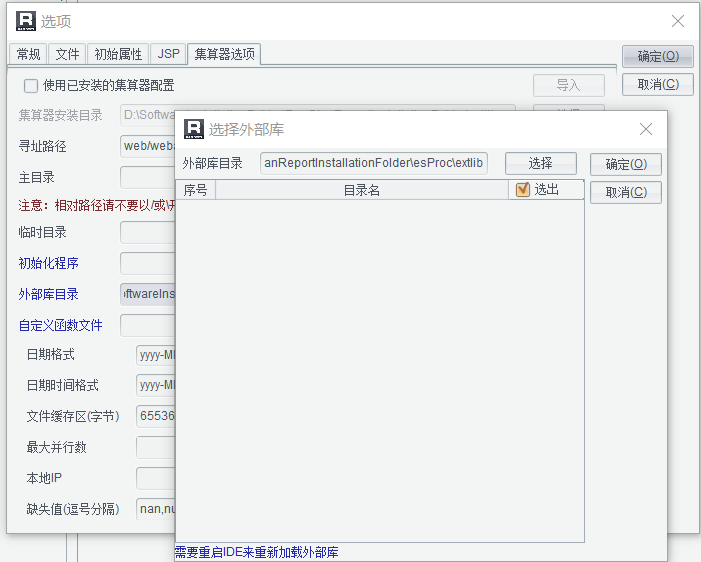Switch to the 常规 tab
Image resolution: width=701 pixels, height=562 pixels.
click(28, 54)
